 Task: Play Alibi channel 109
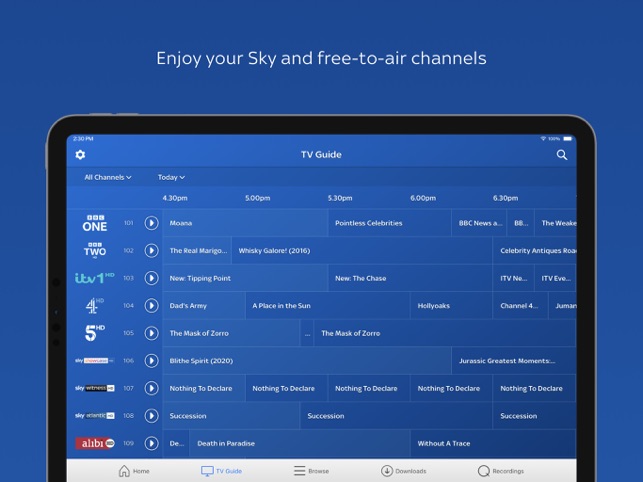coord(151,443)
